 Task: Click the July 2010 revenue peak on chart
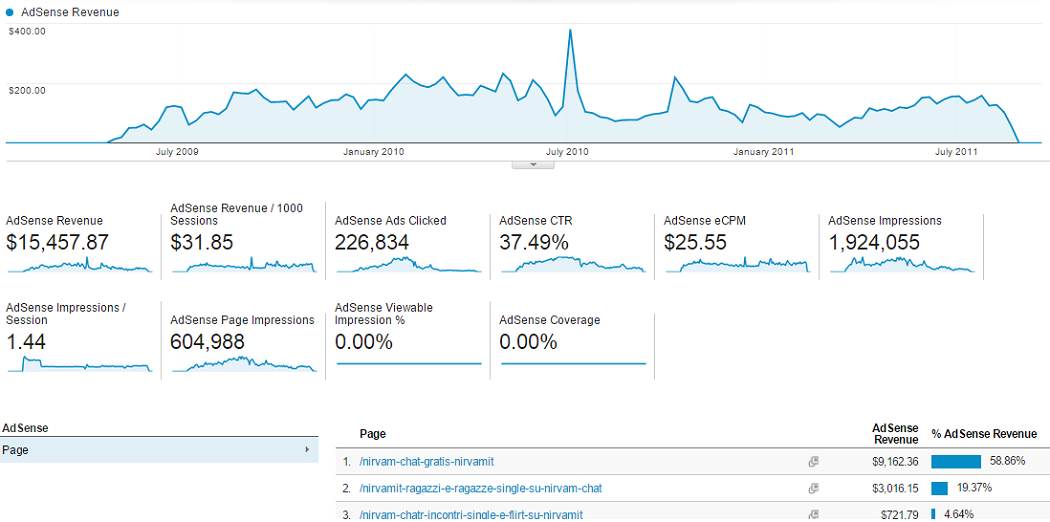[x=570, y=30]
